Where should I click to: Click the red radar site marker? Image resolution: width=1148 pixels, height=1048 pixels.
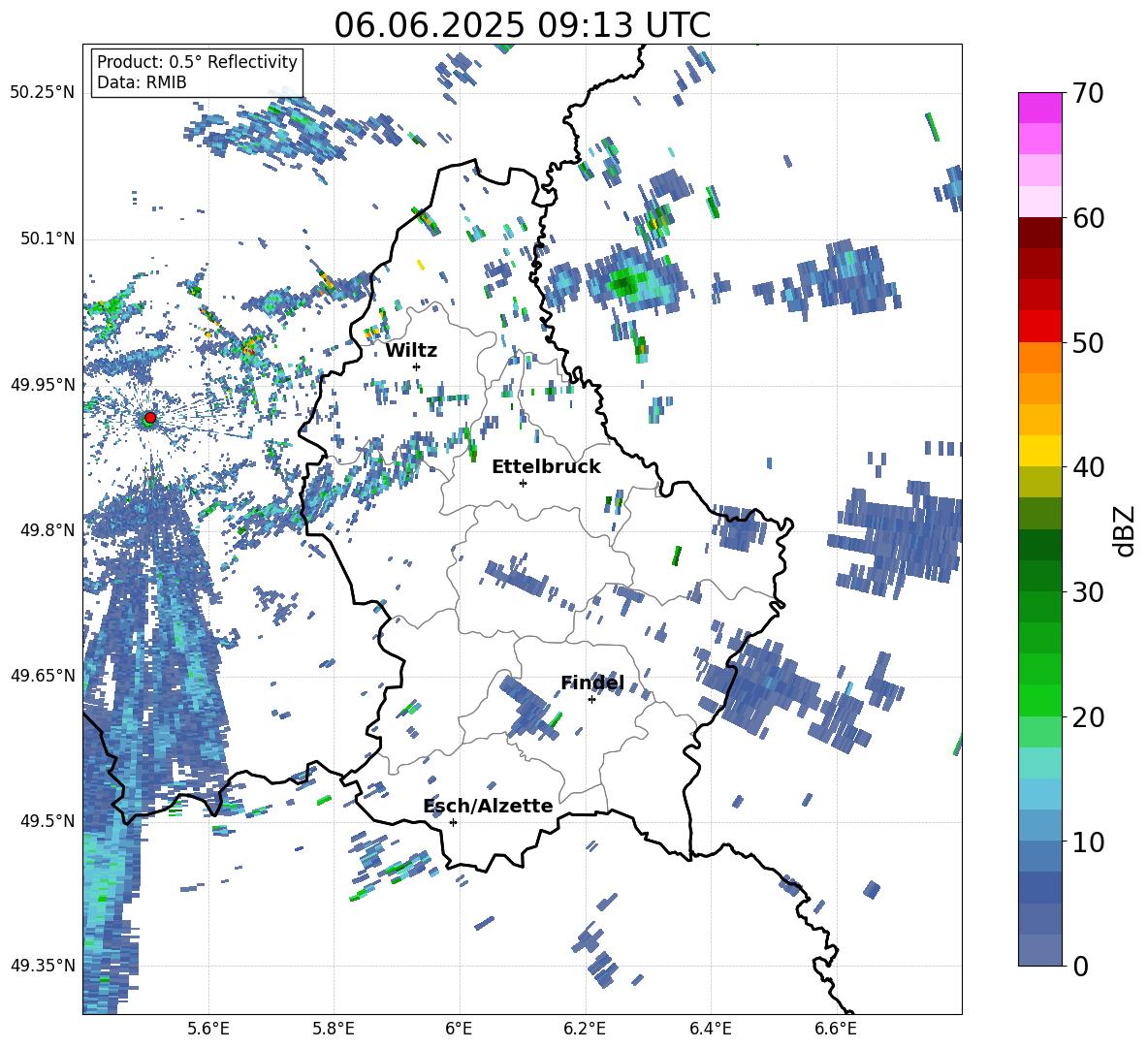(150, 418)
